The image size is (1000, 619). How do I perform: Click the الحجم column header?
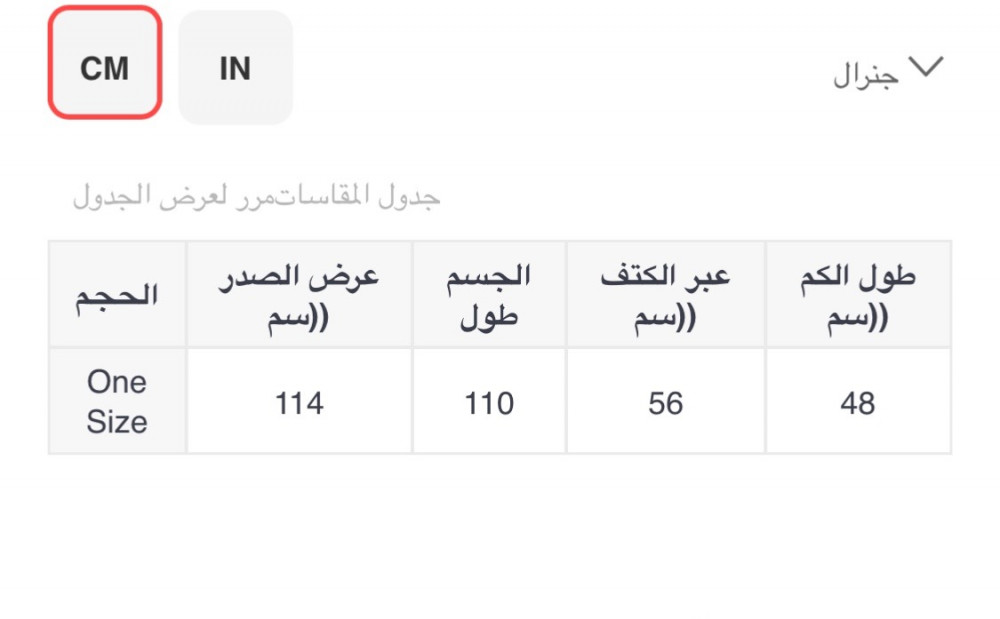[x=117, y=295]
